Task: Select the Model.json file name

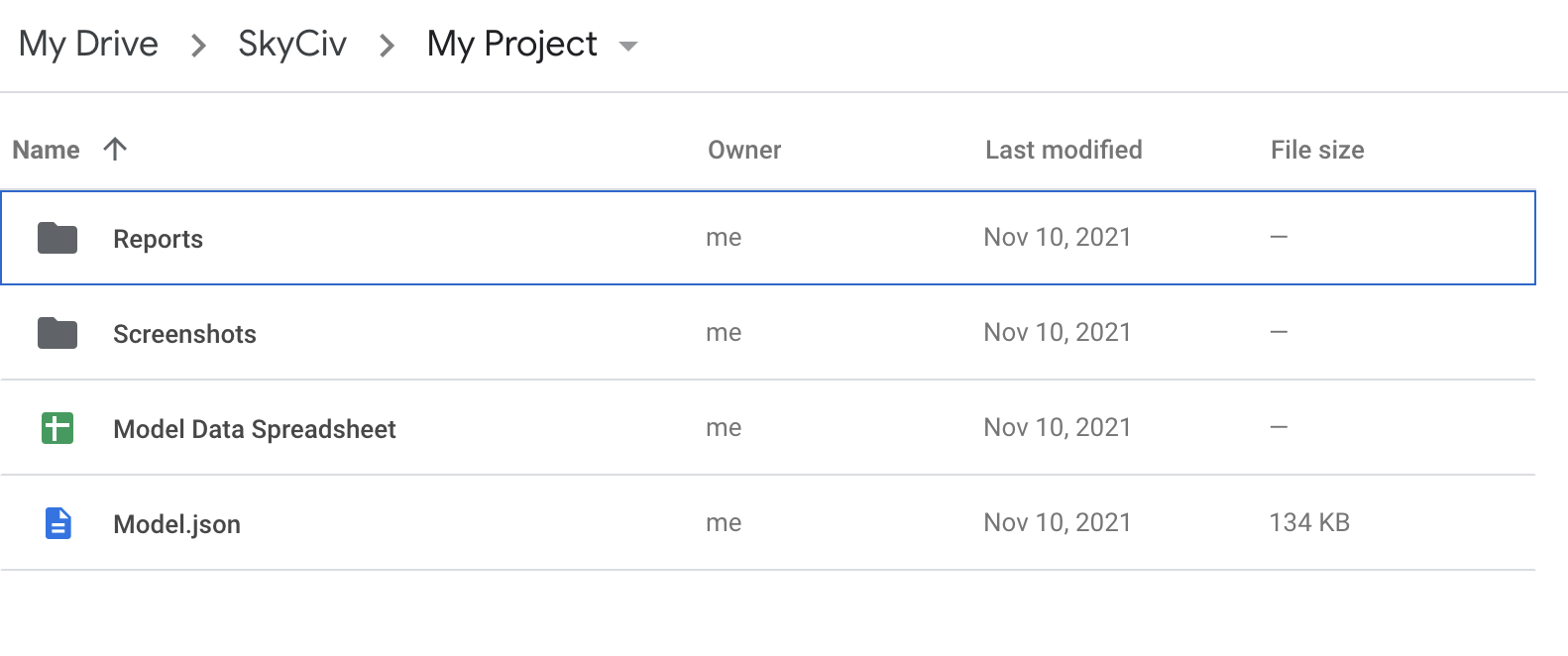Action: [175, 522]
